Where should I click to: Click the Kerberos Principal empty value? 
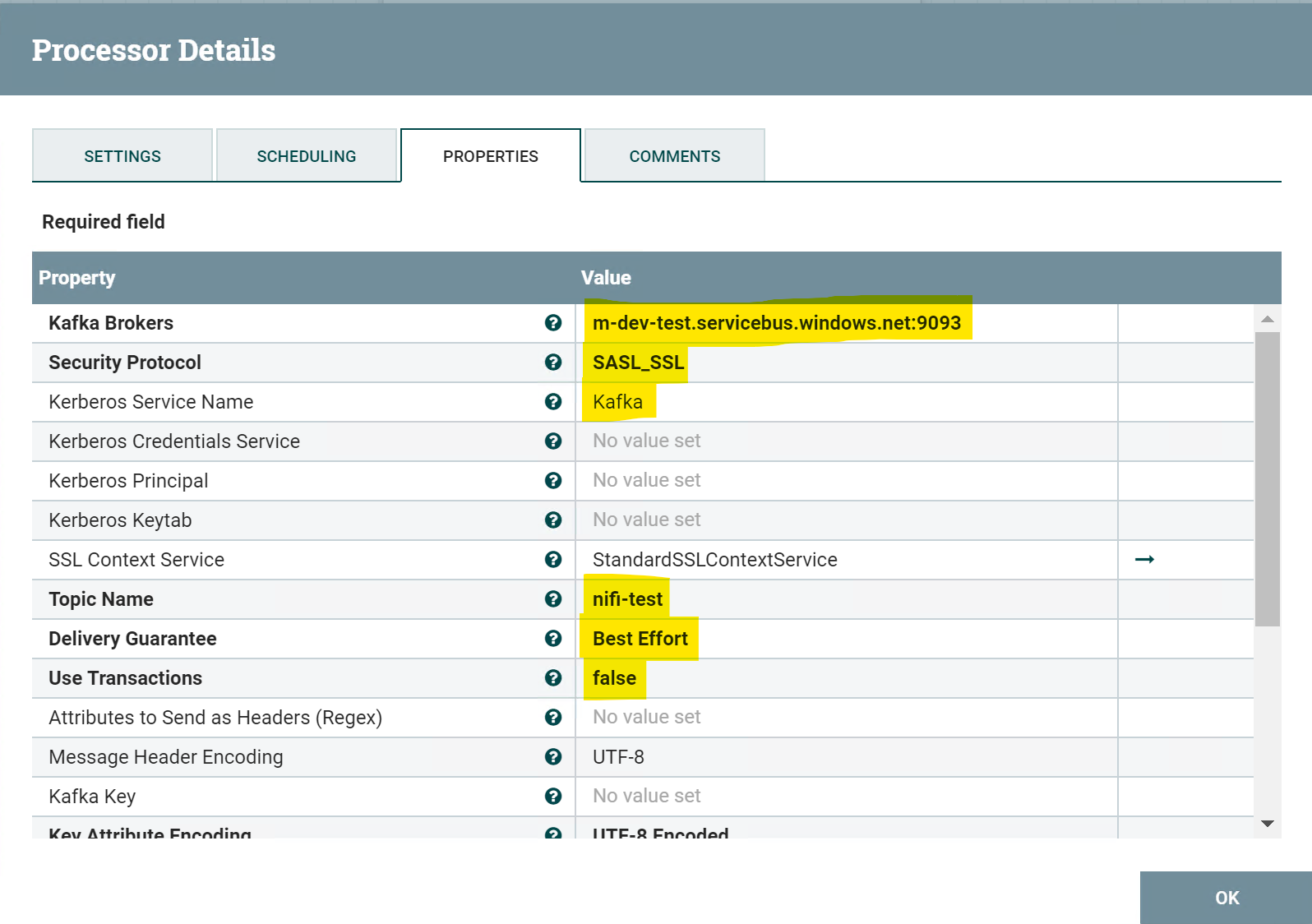(x=647, y=481)
